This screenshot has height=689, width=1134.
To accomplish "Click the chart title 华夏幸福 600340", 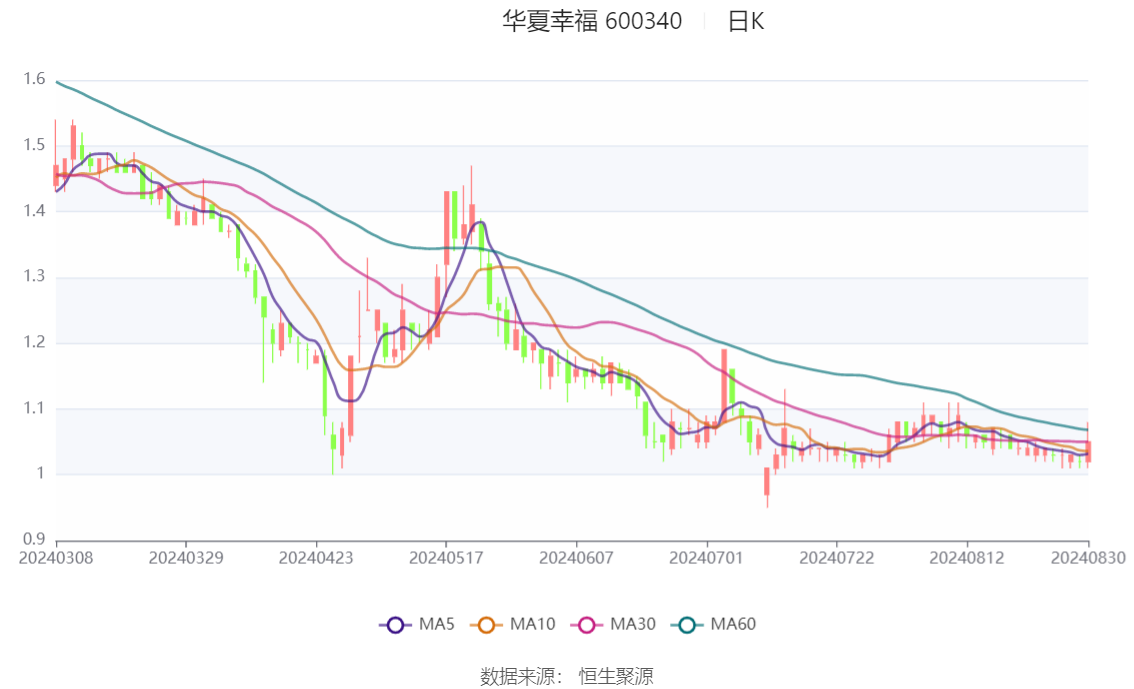I will click(592, 21).
